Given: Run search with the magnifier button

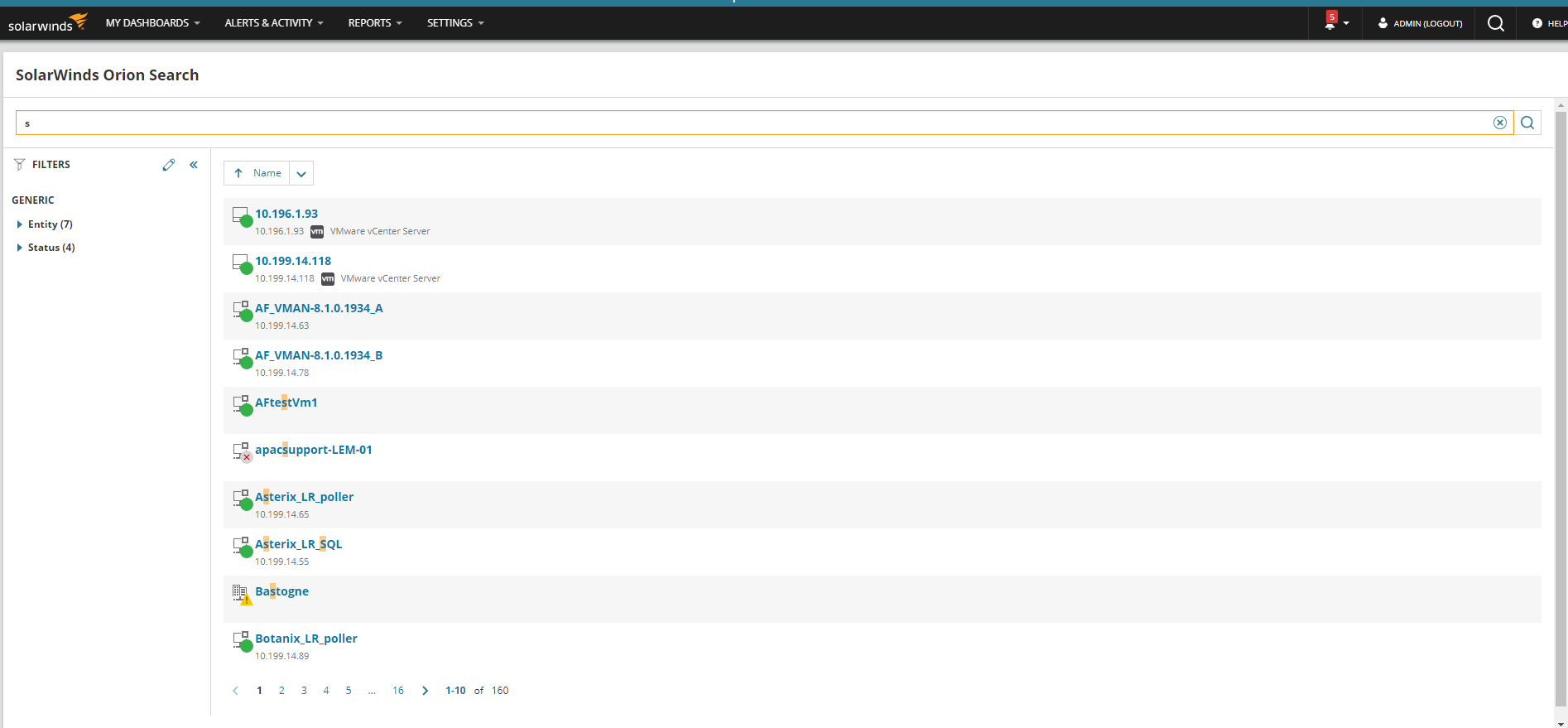Looking at the screenshot, I should coord(1527,123).
